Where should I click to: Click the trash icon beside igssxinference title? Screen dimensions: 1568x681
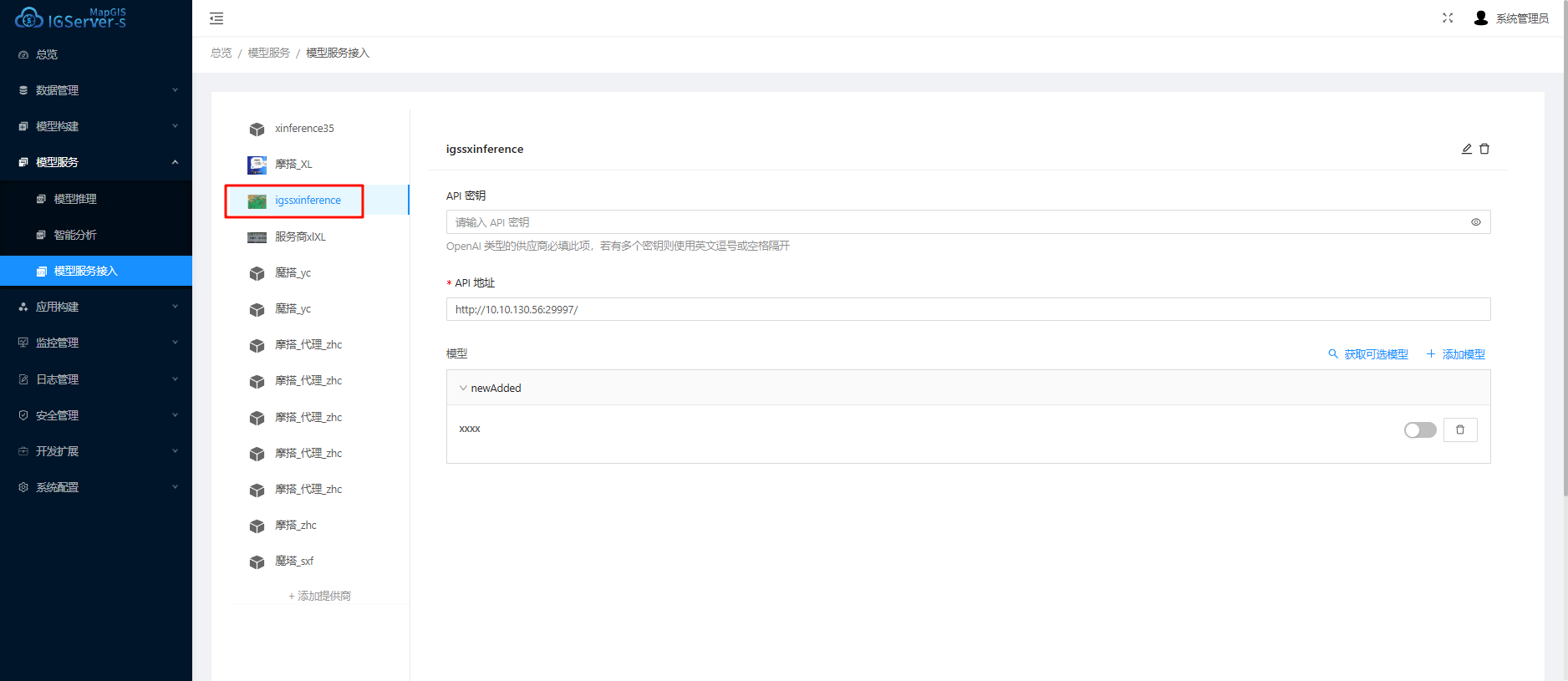tap(1484, 149)
